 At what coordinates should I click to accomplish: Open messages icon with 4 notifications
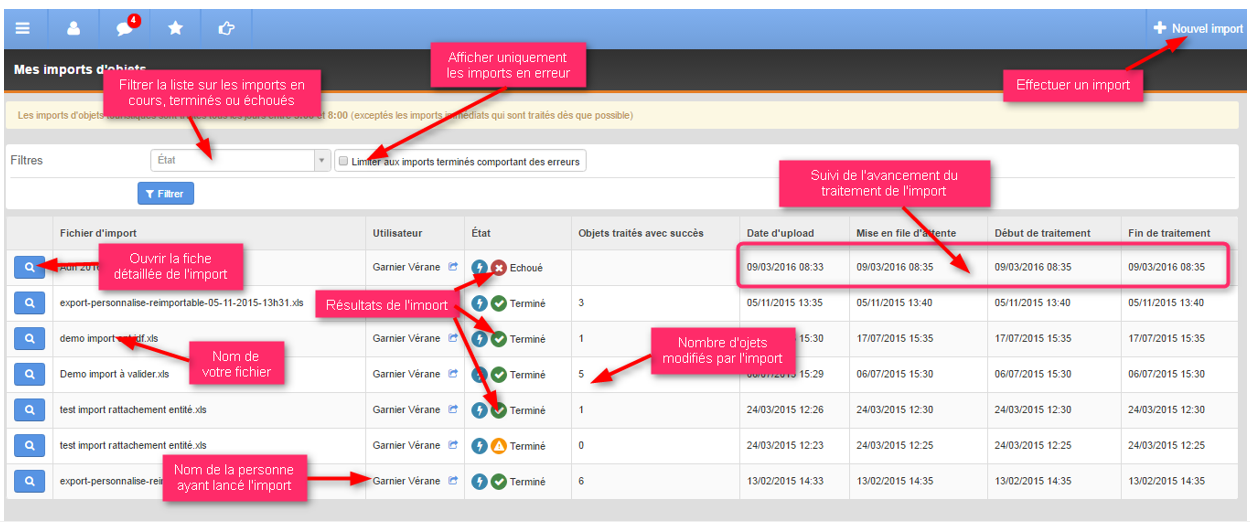coord(125,28)
